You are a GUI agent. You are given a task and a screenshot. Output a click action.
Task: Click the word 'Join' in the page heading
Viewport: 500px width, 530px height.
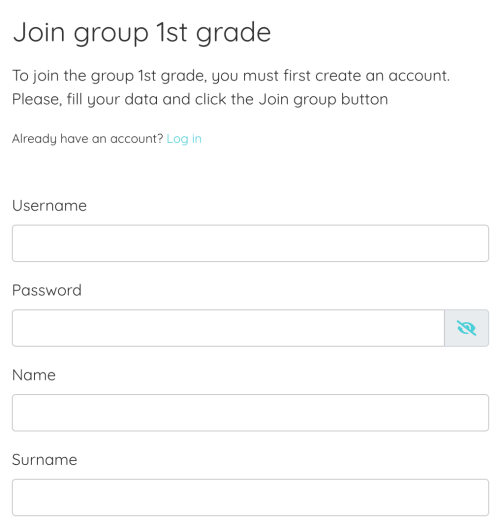39,32
